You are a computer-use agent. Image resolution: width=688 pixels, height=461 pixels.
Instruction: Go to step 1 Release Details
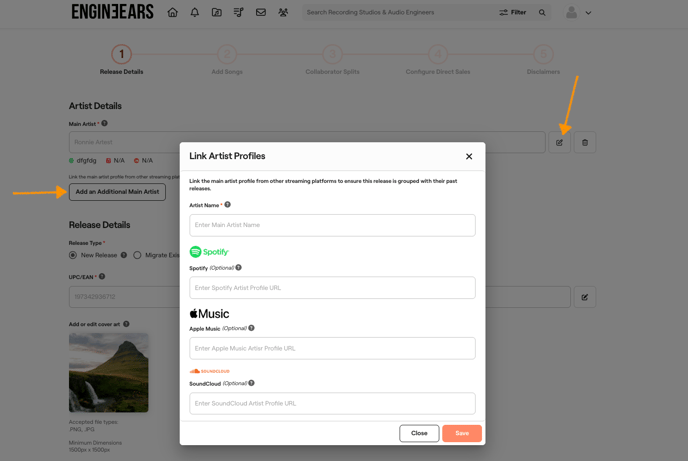point(121,55)
